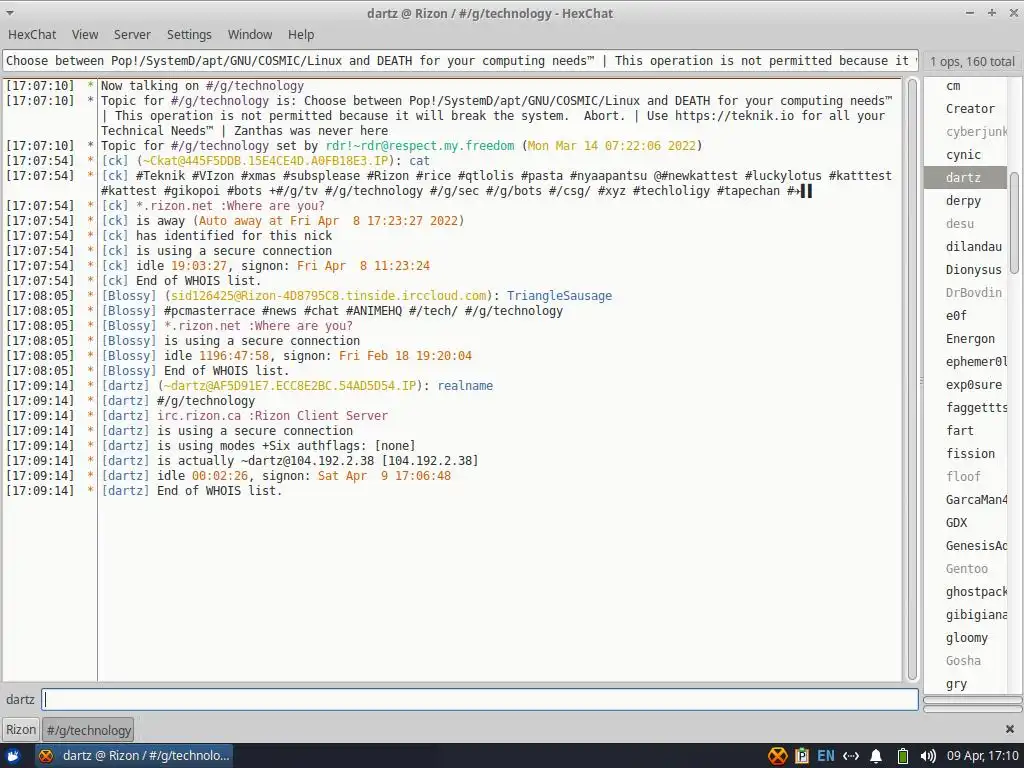1024x768 pixels.
Task: Switch to the #/g/technology channel tab
Action: click(x=88, y=730)
